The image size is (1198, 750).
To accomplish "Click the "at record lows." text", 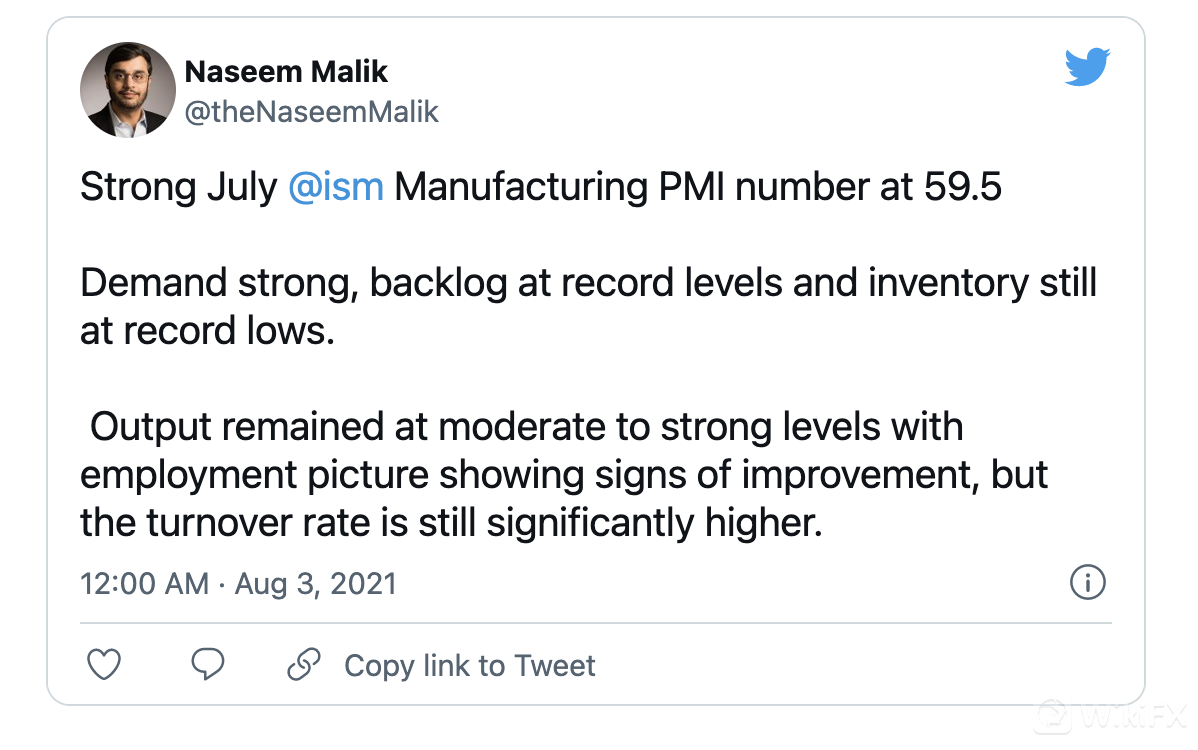I will point(206,331).
